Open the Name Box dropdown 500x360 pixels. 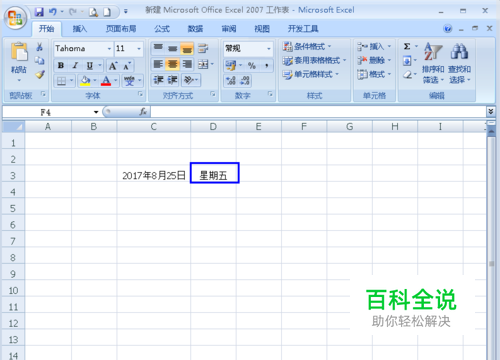tap(96, 112)
